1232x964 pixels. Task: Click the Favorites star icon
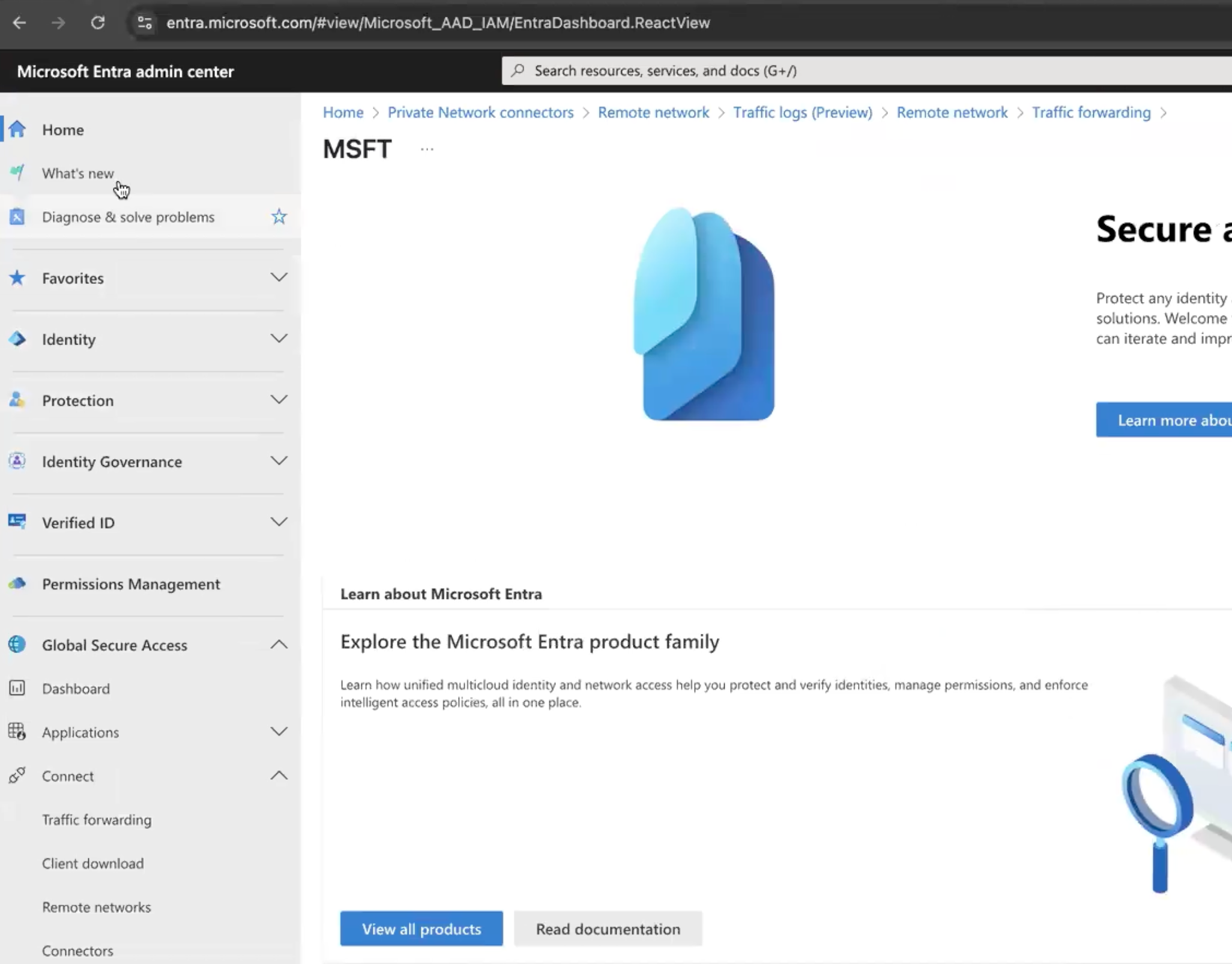[17, 278]
